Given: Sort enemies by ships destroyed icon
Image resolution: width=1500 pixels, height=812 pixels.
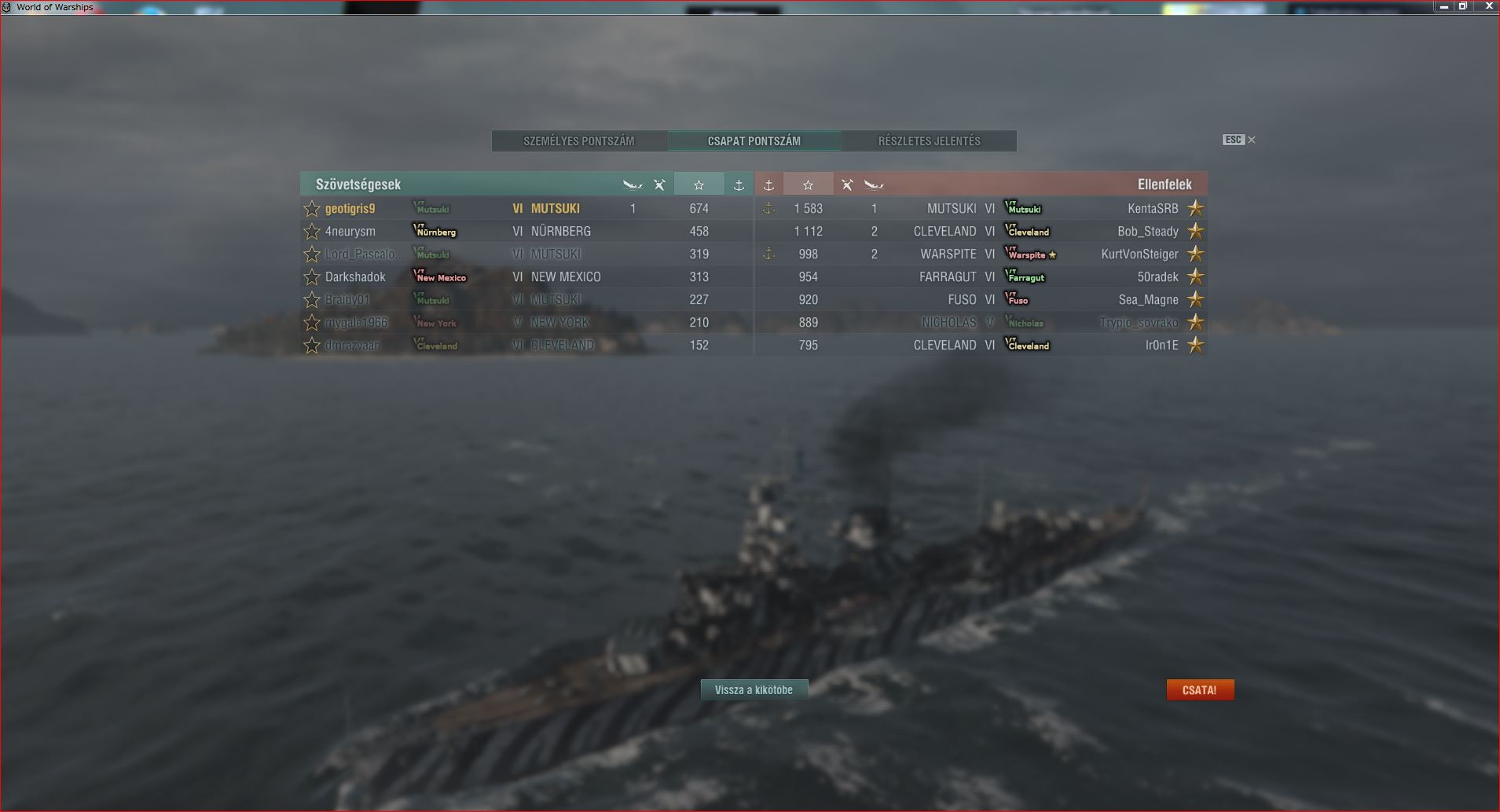Looking at the screenshot, I should tap(874, 185).
